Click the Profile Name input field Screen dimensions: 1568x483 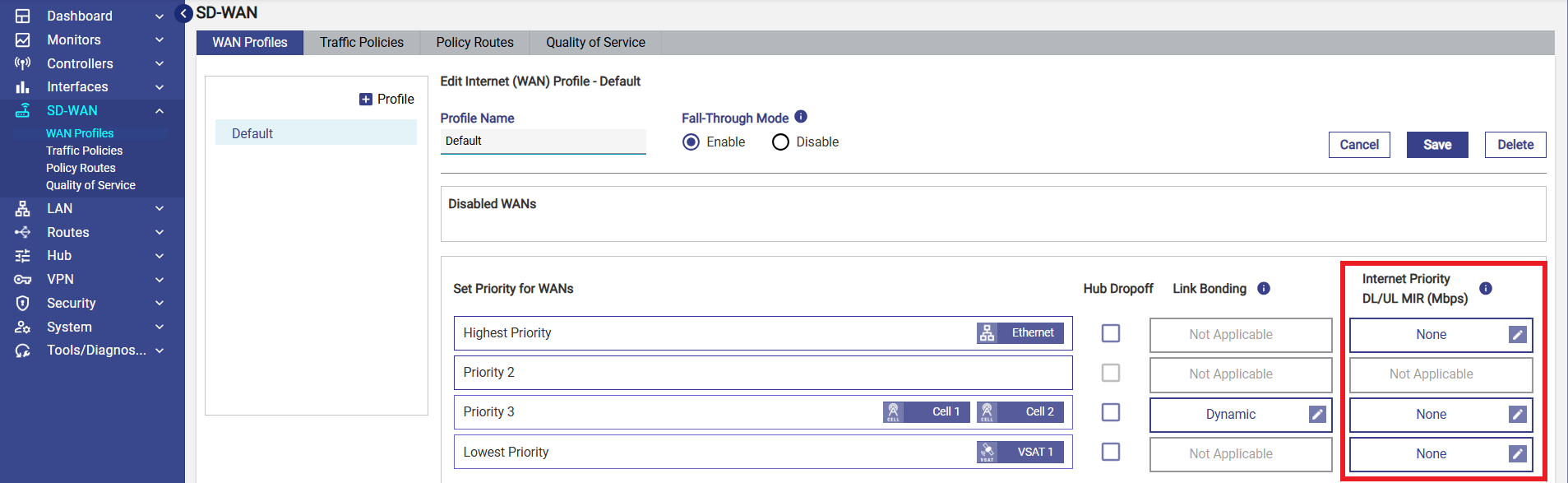coord(543,142)
